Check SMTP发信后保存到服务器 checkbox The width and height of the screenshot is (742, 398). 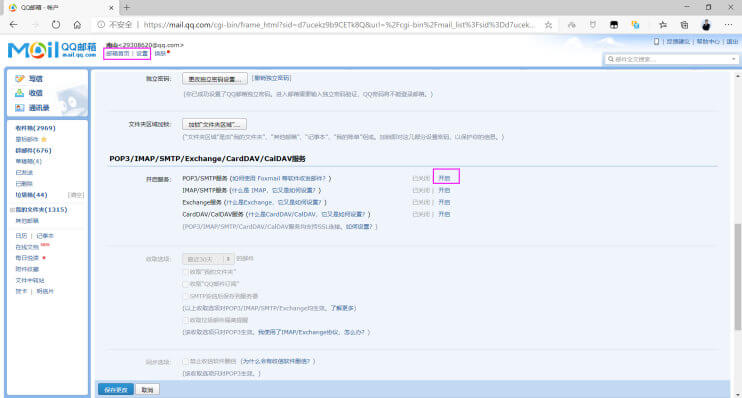186,296
